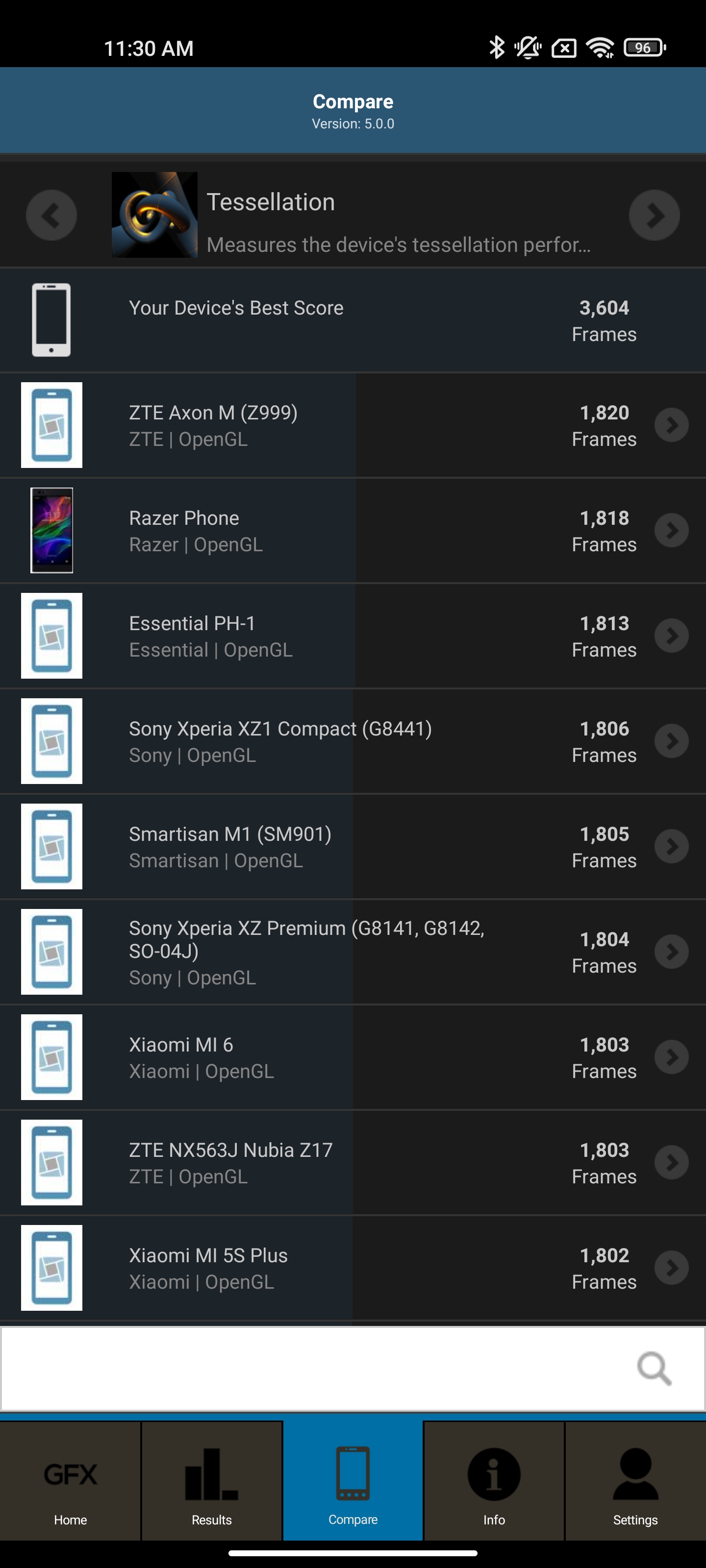The width and height of the screenshot is (706, 1568).
Task: Expand Essential PH-1 details chevron
Action: click(671, 636)
